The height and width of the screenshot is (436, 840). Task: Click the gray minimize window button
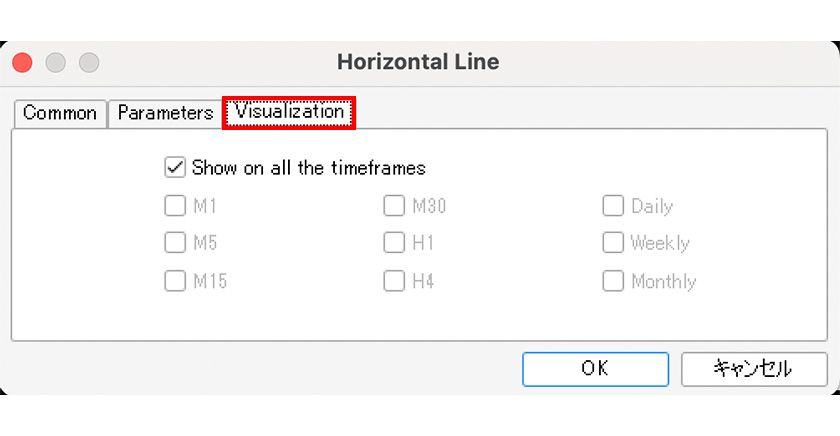tap(56, 62)
